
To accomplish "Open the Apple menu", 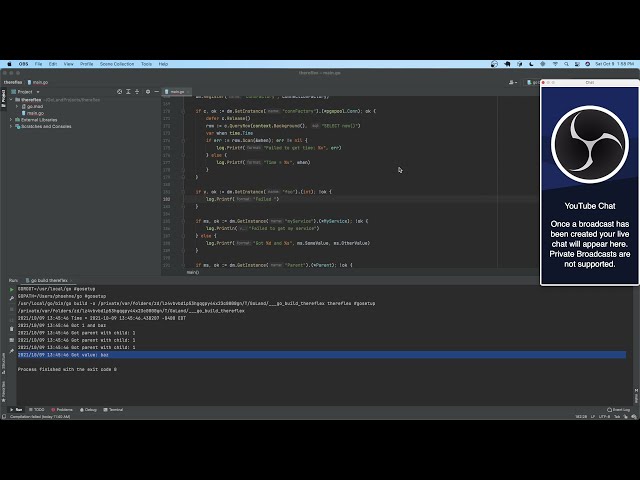I will coord(9,64).
